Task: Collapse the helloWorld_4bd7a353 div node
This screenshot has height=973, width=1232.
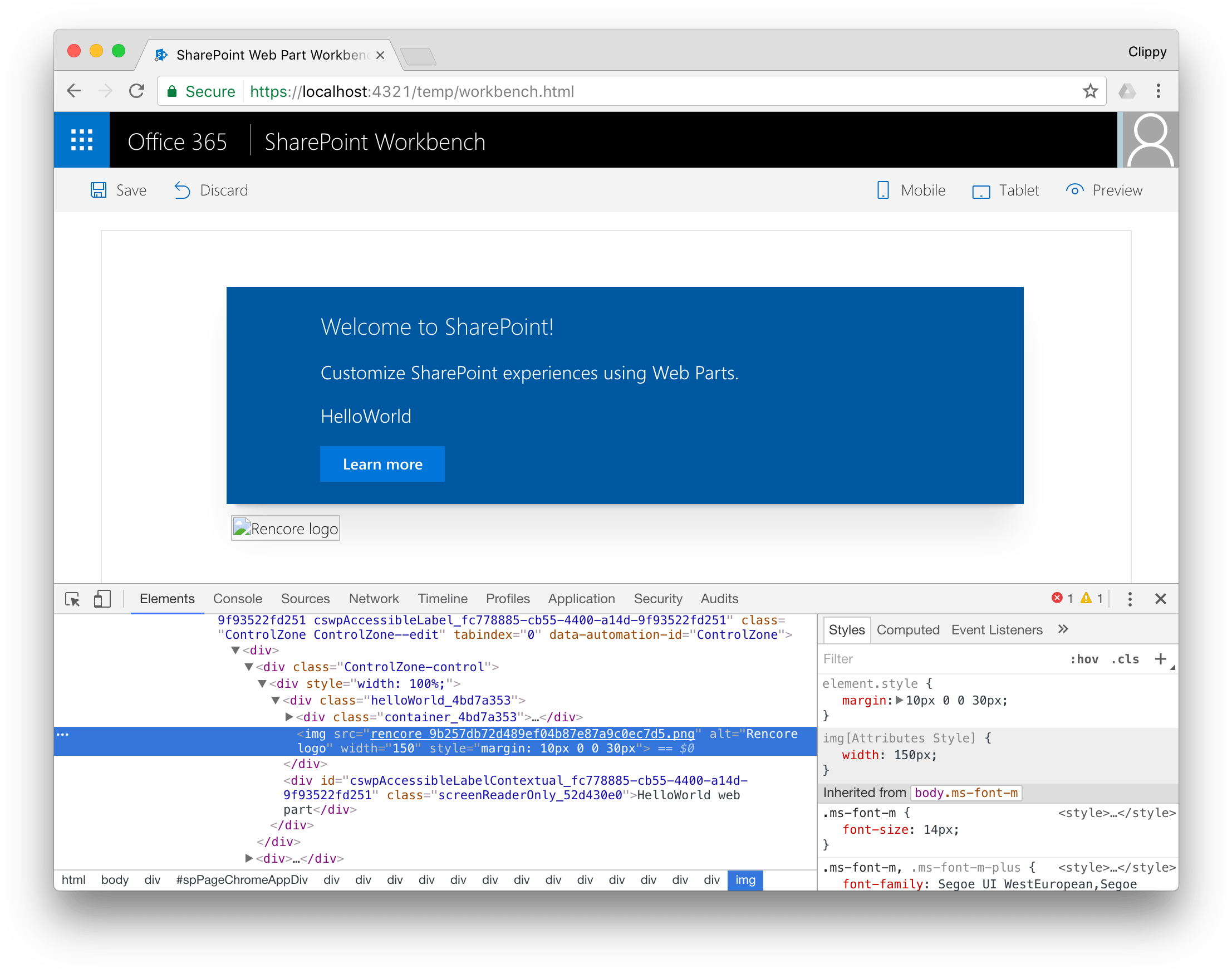Action: point(276,701)
